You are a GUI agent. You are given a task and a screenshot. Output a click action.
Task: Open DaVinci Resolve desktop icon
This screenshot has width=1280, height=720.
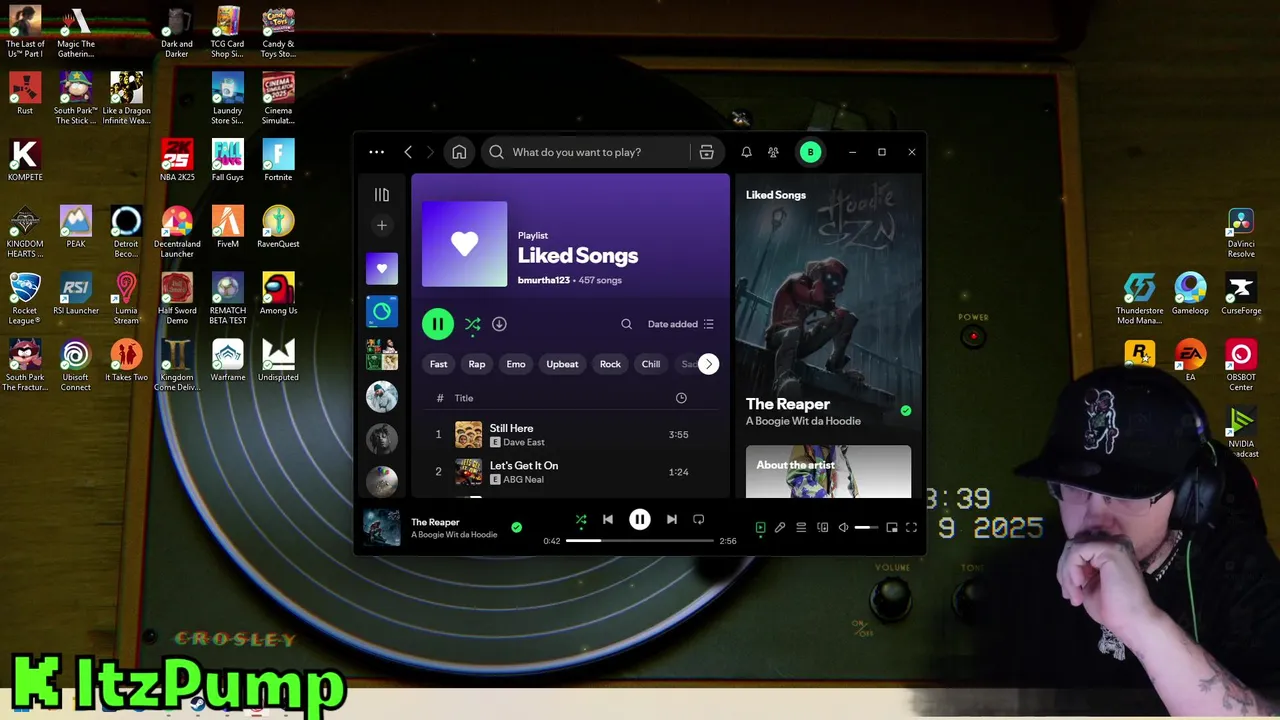pyautogui.click(x=1241, y=233)
